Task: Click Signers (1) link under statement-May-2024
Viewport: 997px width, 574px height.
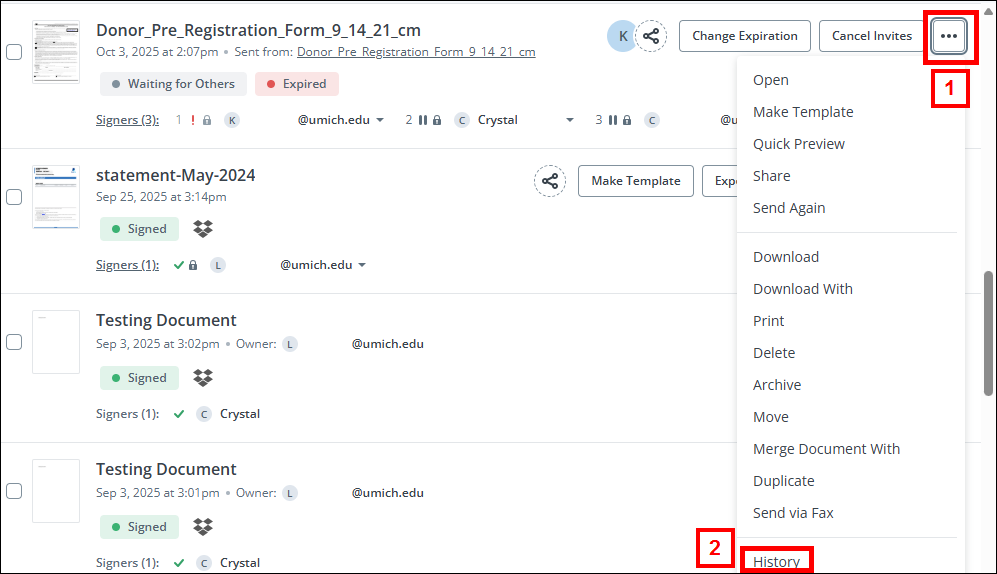Action: (127, 265)
